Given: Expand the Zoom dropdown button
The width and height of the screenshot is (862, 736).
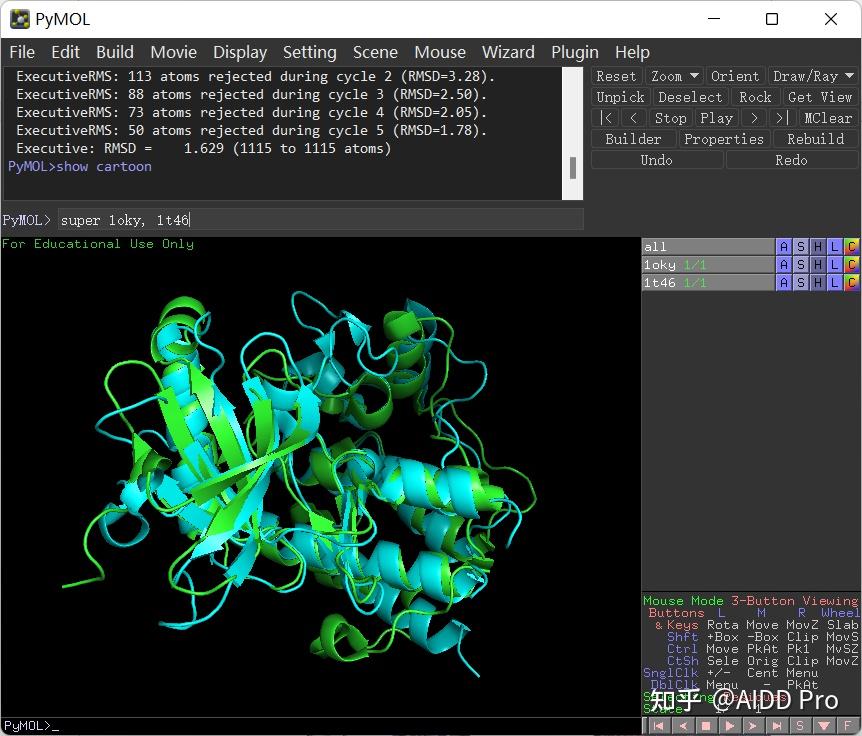Looking at the screenshot, I should (674, 76).
